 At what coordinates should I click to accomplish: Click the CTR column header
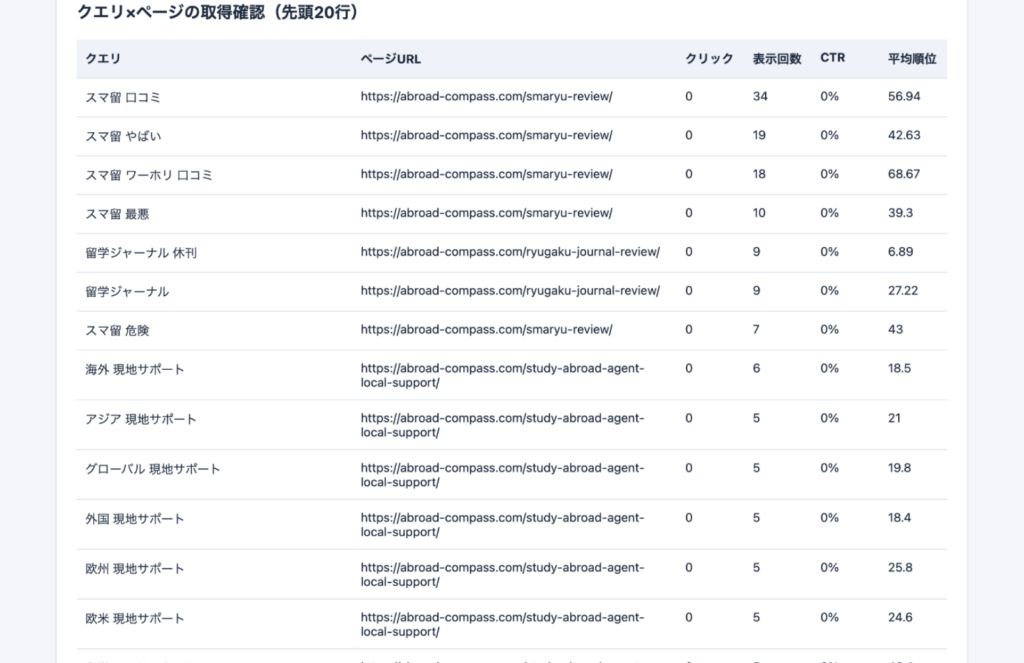(833, 58)
